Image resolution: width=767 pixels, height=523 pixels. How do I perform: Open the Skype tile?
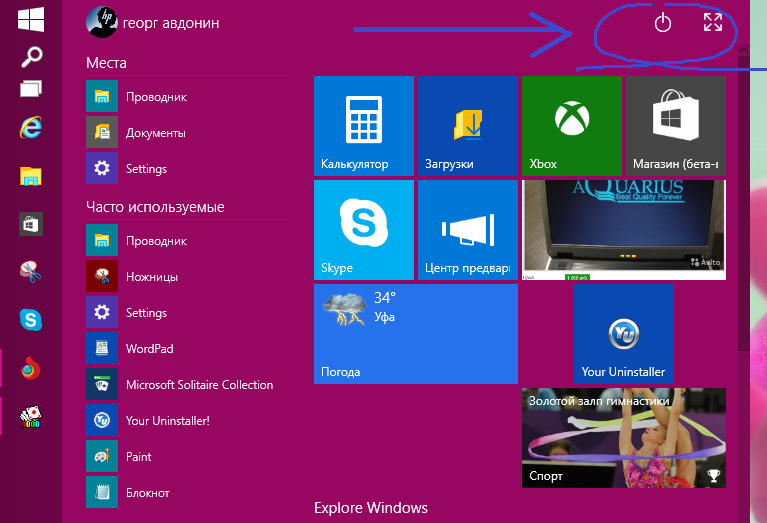(x=364, y=230)
